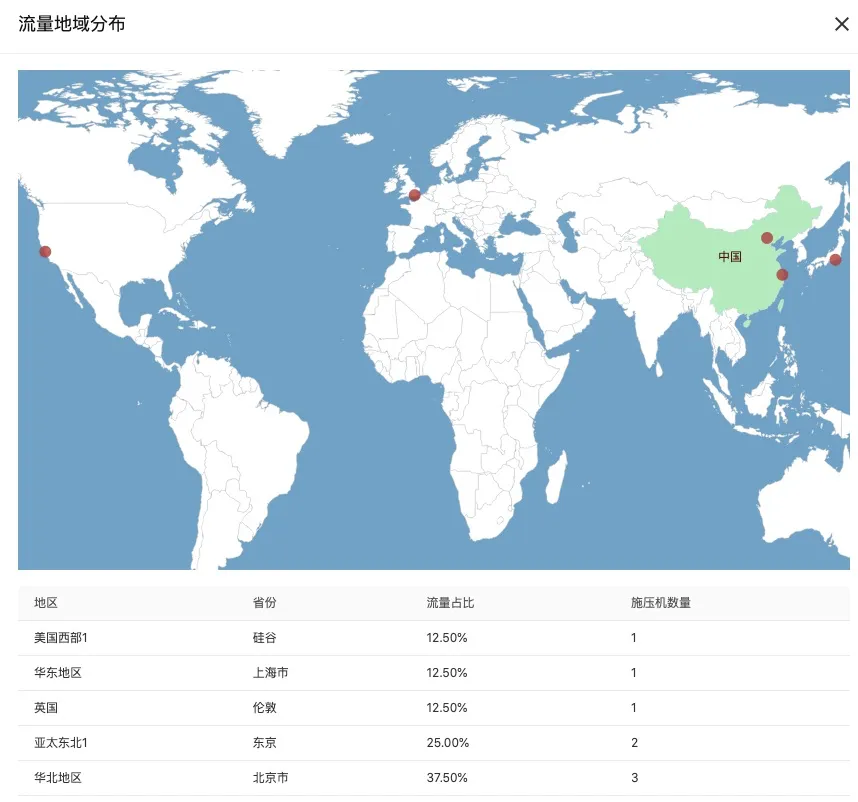Click the London map marker
The width and height of the screenshot is (858, 802).
415,195
